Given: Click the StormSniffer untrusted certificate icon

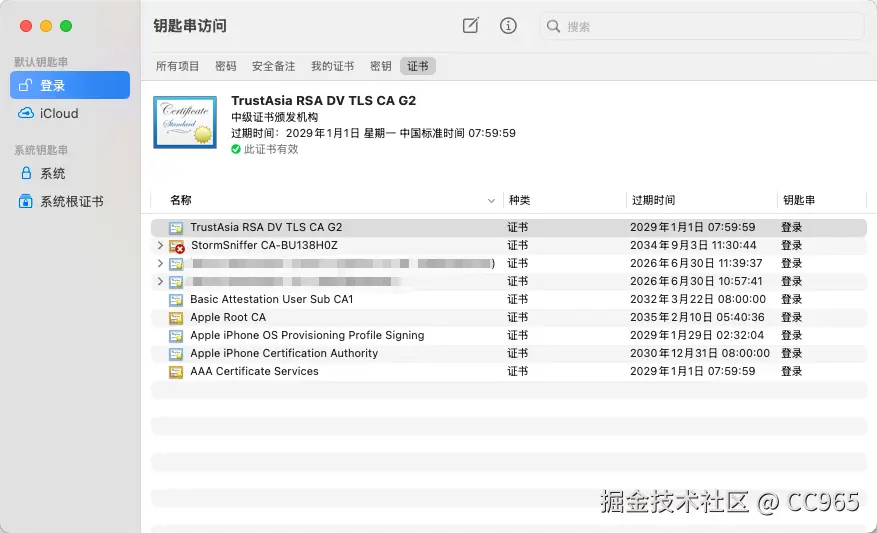Looking at the screenshot, I should click(x=177, y=246).
